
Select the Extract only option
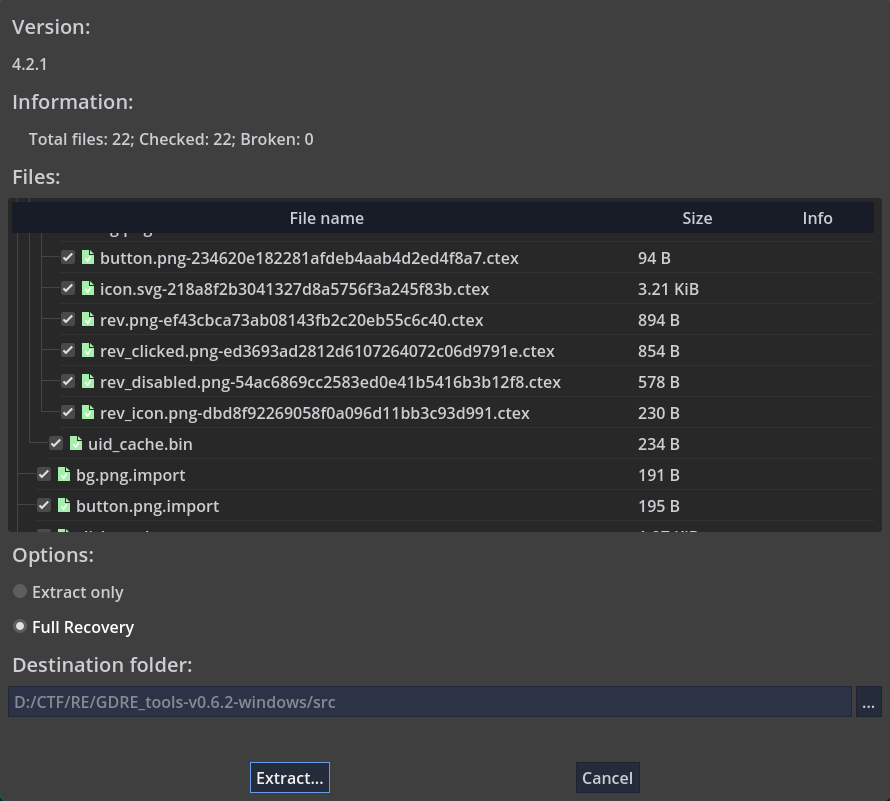[20, 592]
